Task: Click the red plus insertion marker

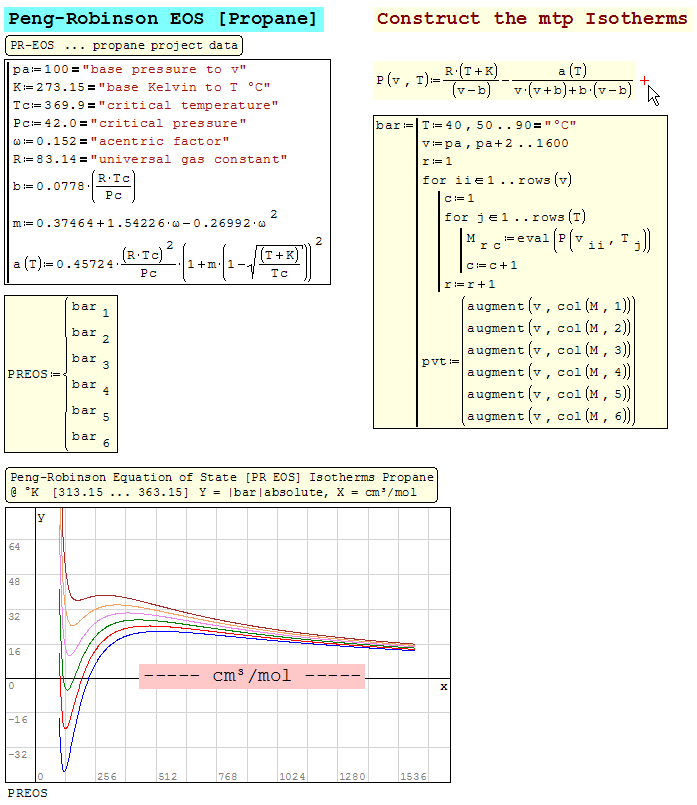Action: coord(644,80)
